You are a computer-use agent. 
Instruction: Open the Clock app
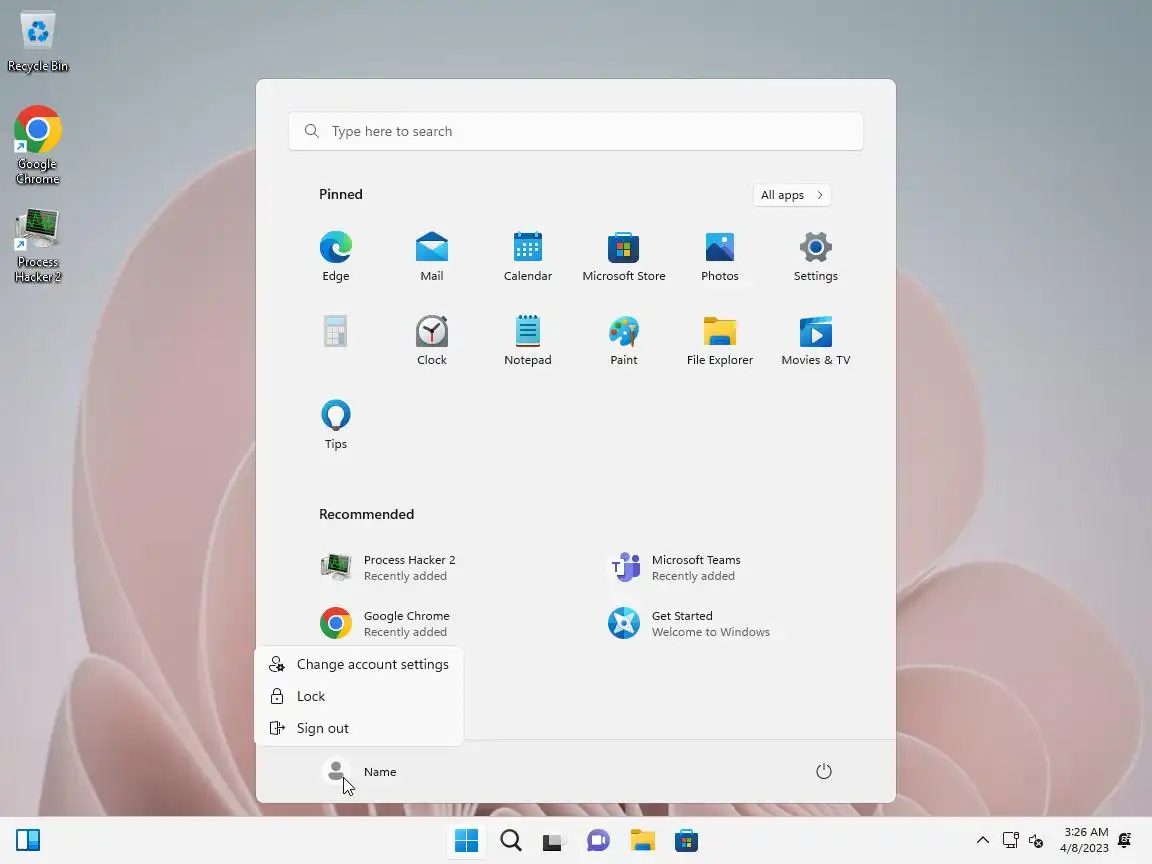[431, 340]
